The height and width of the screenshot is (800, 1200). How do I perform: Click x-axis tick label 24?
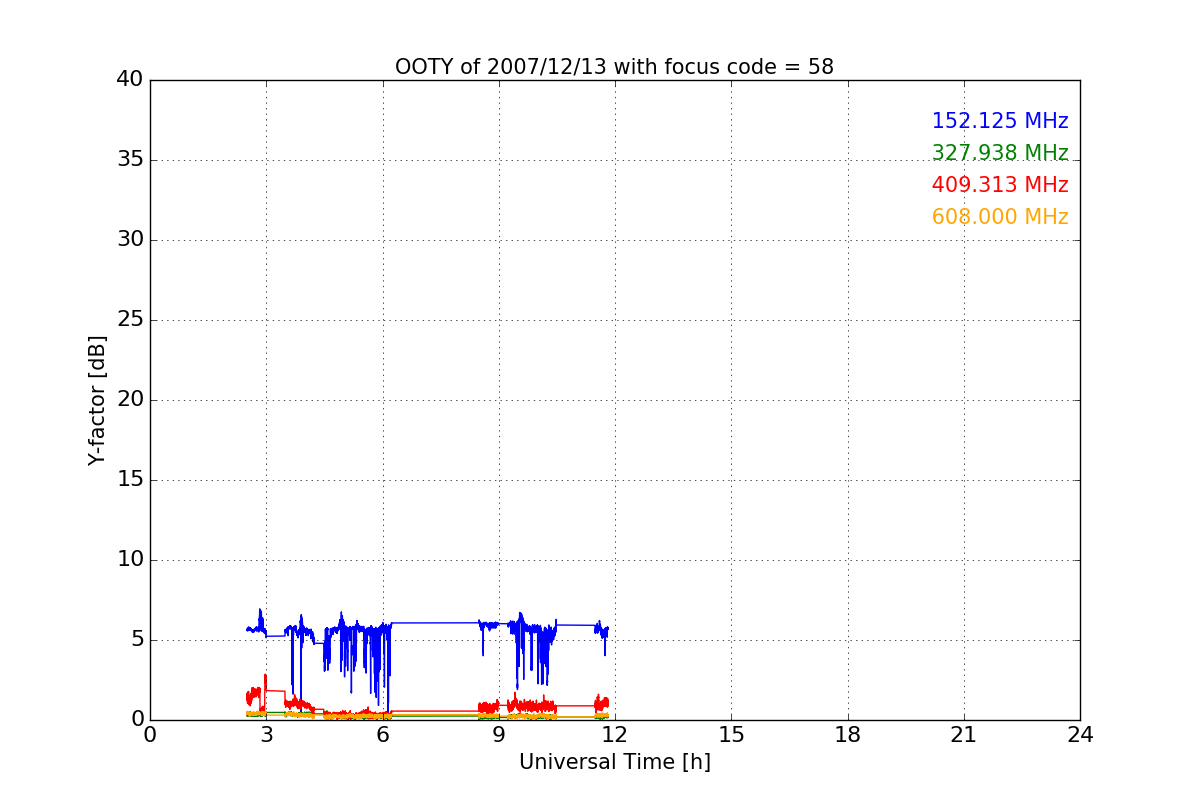click(1080, 735)
